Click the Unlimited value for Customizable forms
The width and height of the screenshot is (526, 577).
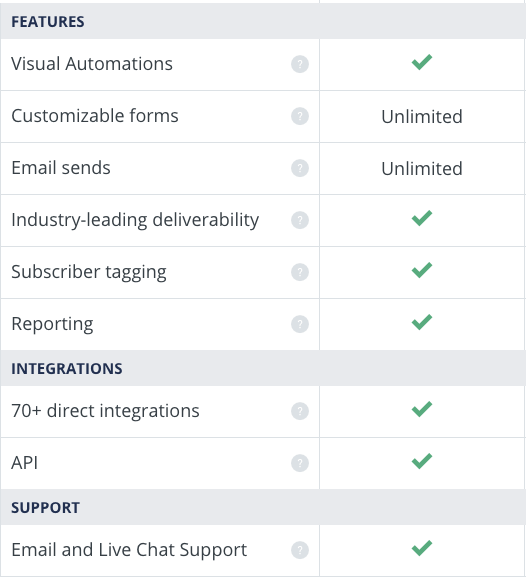click(422, 117)
